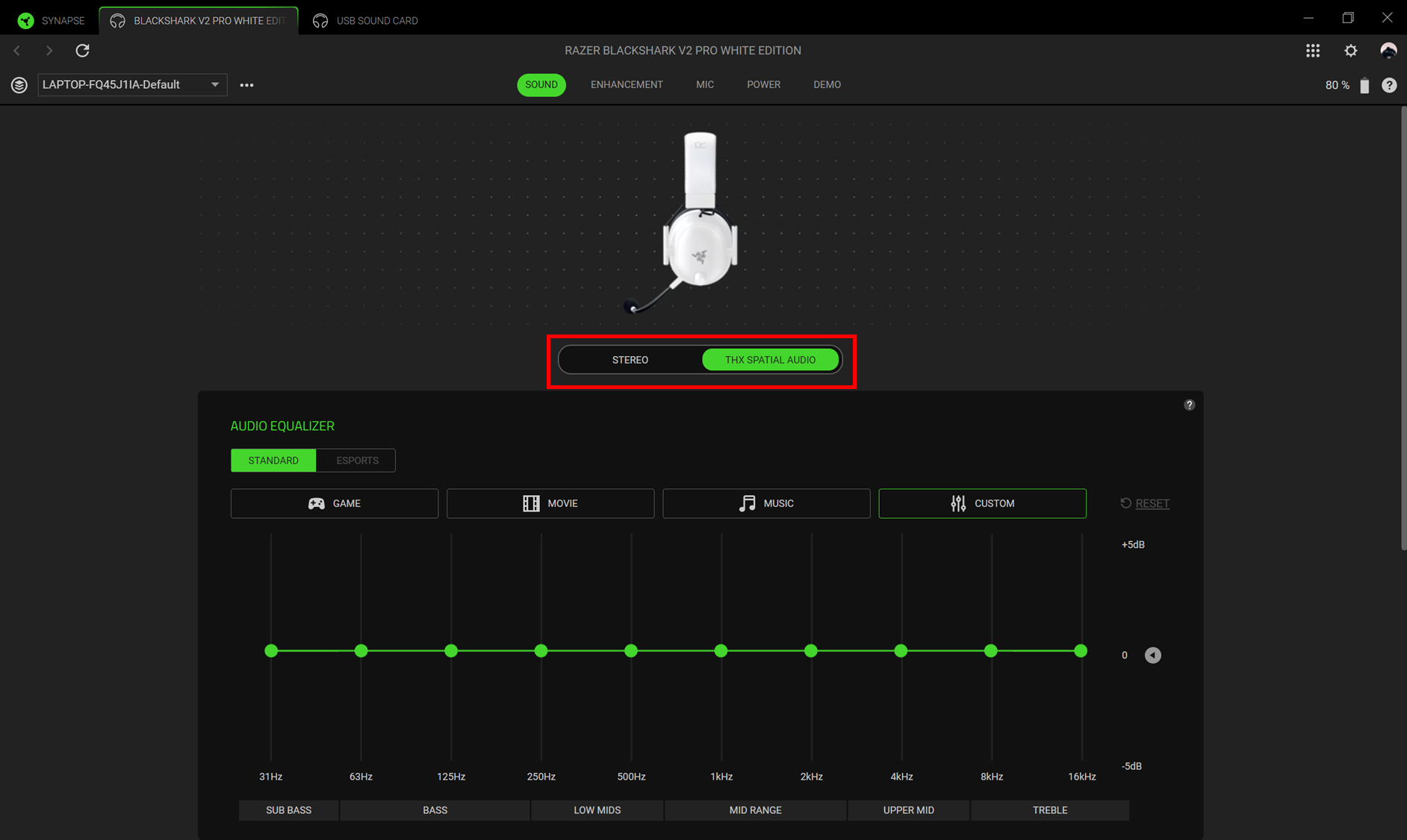Choose the Movie equalizer preset
This screenshot has height=840, width=1407.
pyautogui.click(x=550, y=503)
